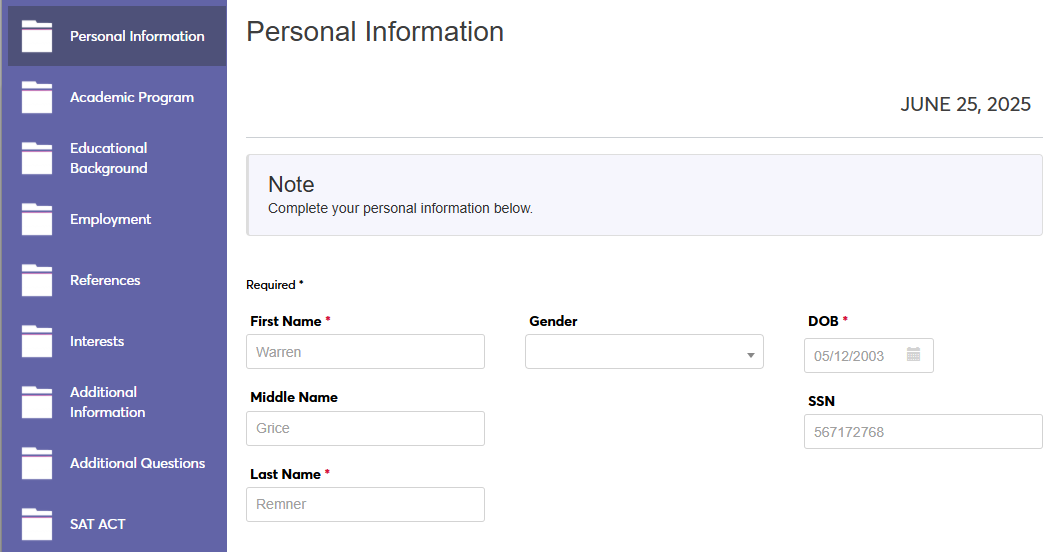
Task: Click the First Name input field
Action: 365,352
